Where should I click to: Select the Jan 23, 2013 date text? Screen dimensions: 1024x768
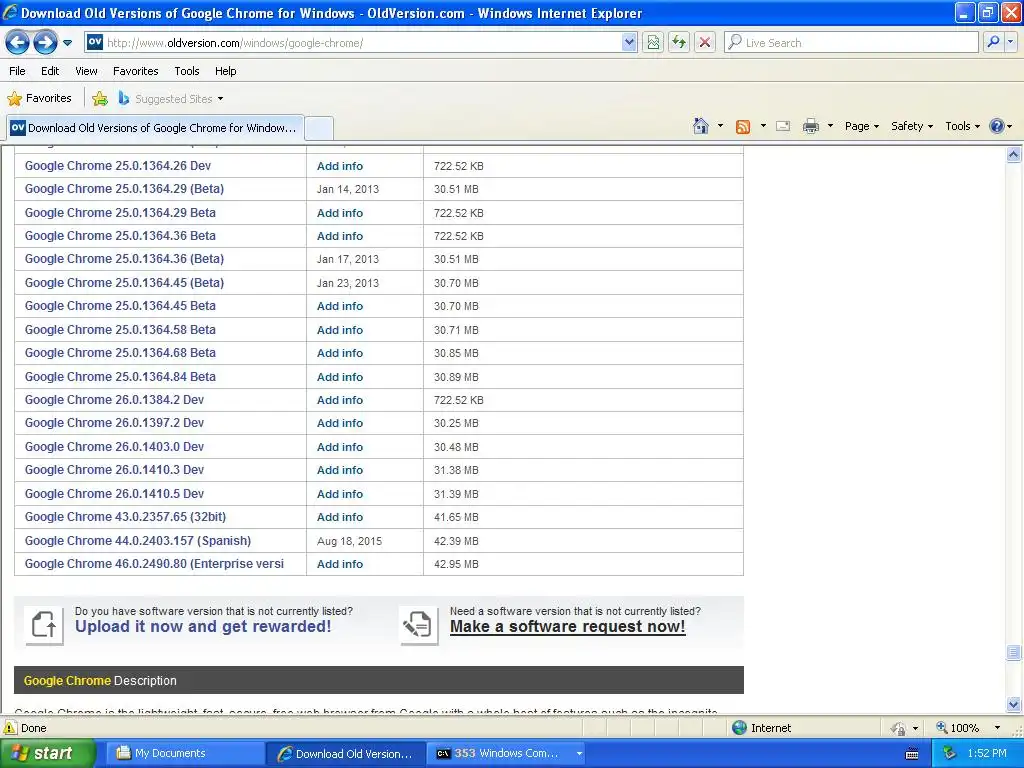point(347,283)
